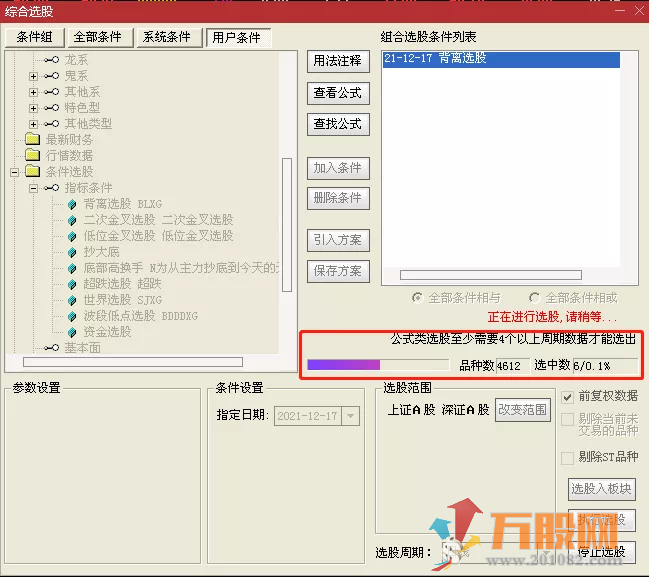Screen dimensions: 649x577
Task: Click the 删除条件 button
Action: click(338, 198)
